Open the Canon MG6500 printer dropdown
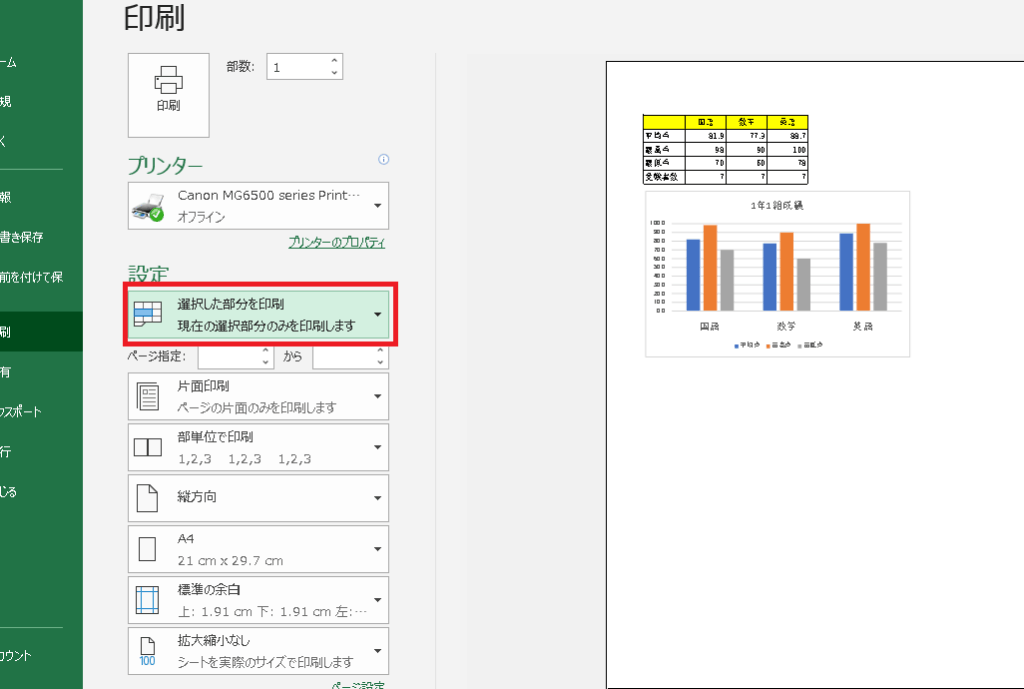 coord(258,206)
